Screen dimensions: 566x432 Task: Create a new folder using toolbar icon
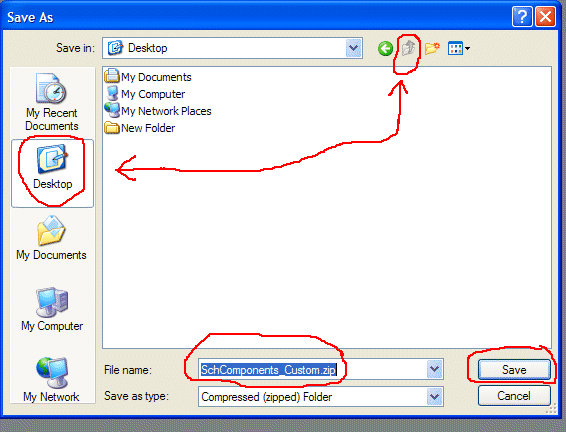pos(432,48)
